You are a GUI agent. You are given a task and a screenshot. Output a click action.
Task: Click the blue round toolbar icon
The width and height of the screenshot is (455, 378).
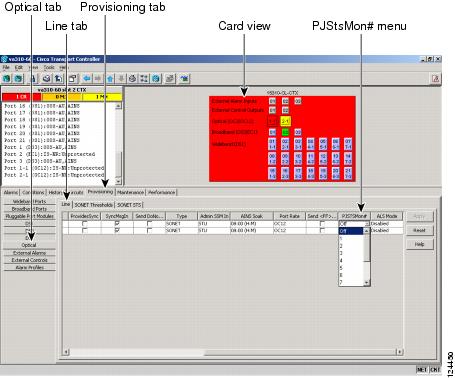pos(156,79)
